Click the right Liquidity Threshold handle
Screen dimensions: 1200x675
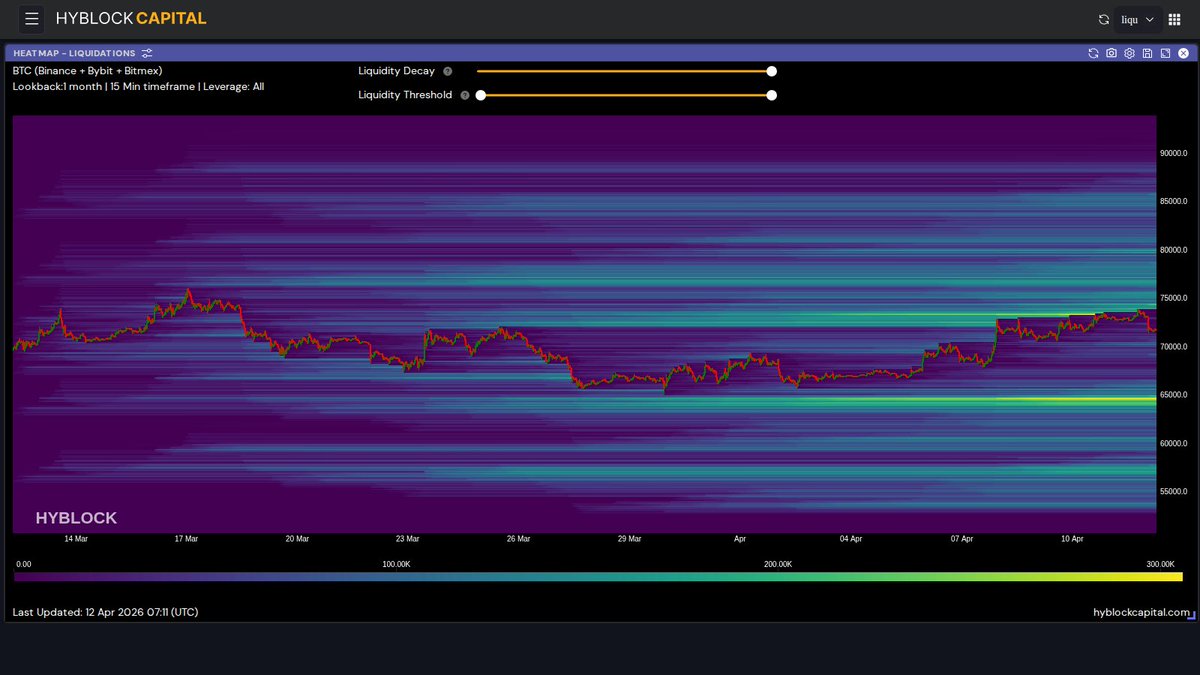click(771, 95)
